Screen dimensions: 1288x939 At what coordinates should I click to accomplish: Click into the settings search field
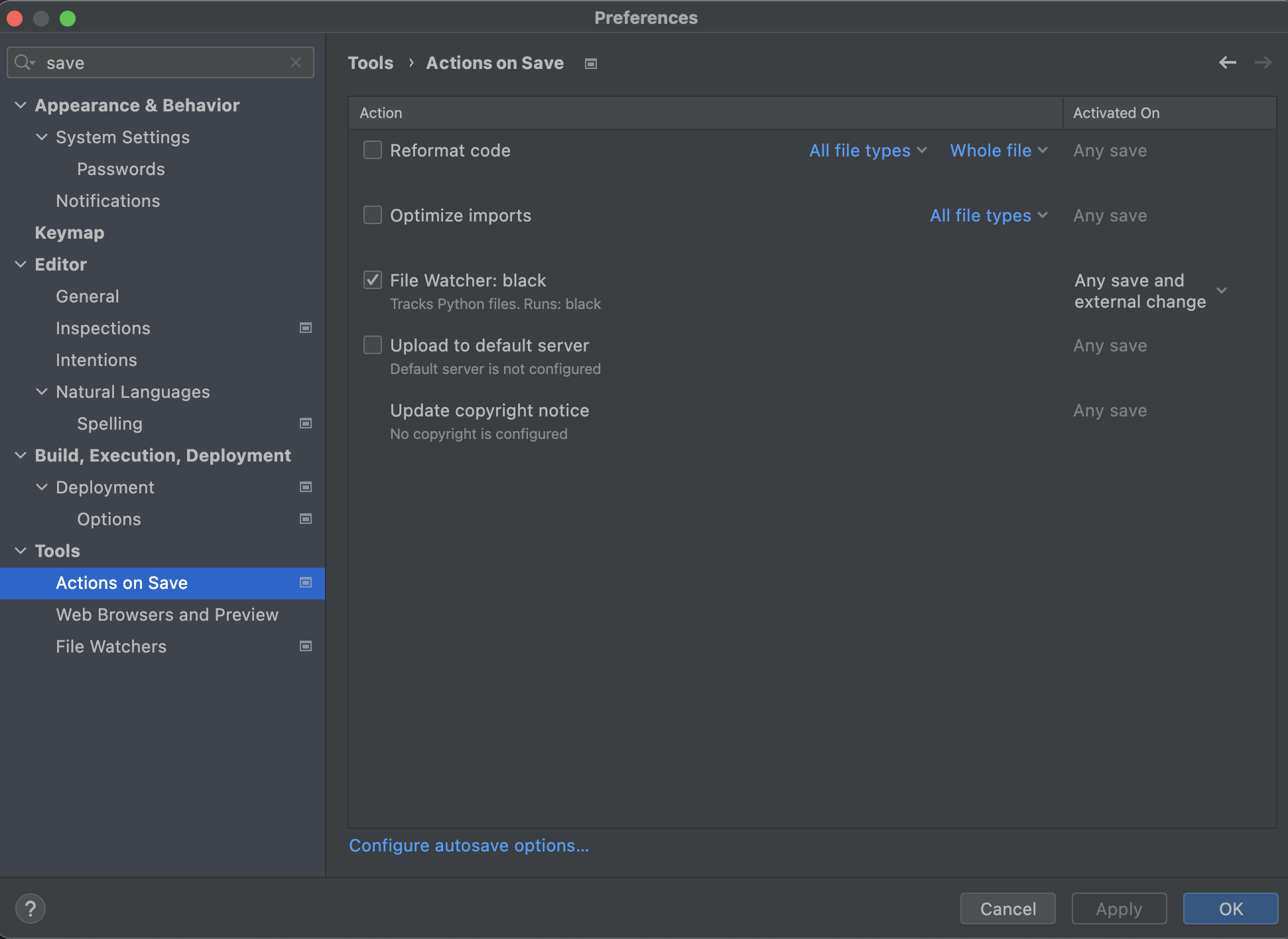pos(166,63)
